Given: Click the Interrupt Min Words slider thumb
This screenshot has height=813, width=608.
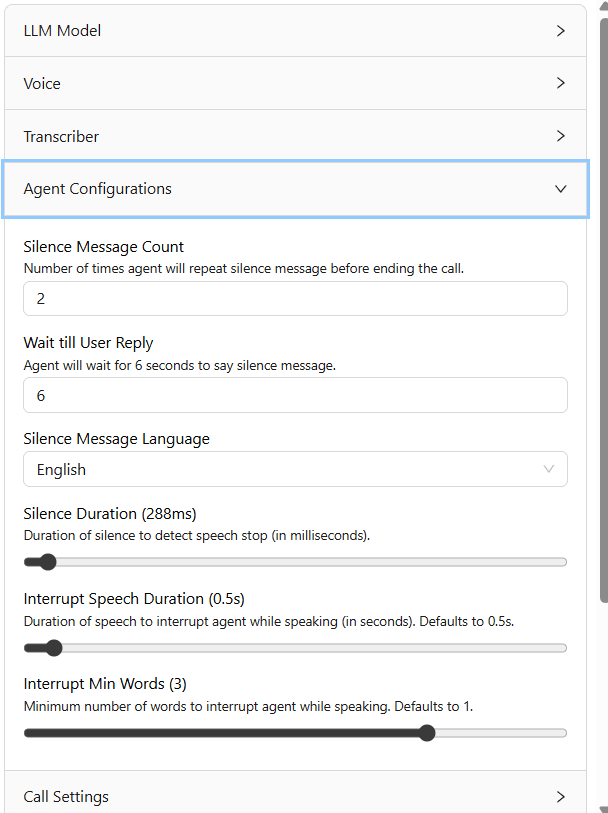Looking at the screenshot, I should pyautogui.click(x=427, y=733).
